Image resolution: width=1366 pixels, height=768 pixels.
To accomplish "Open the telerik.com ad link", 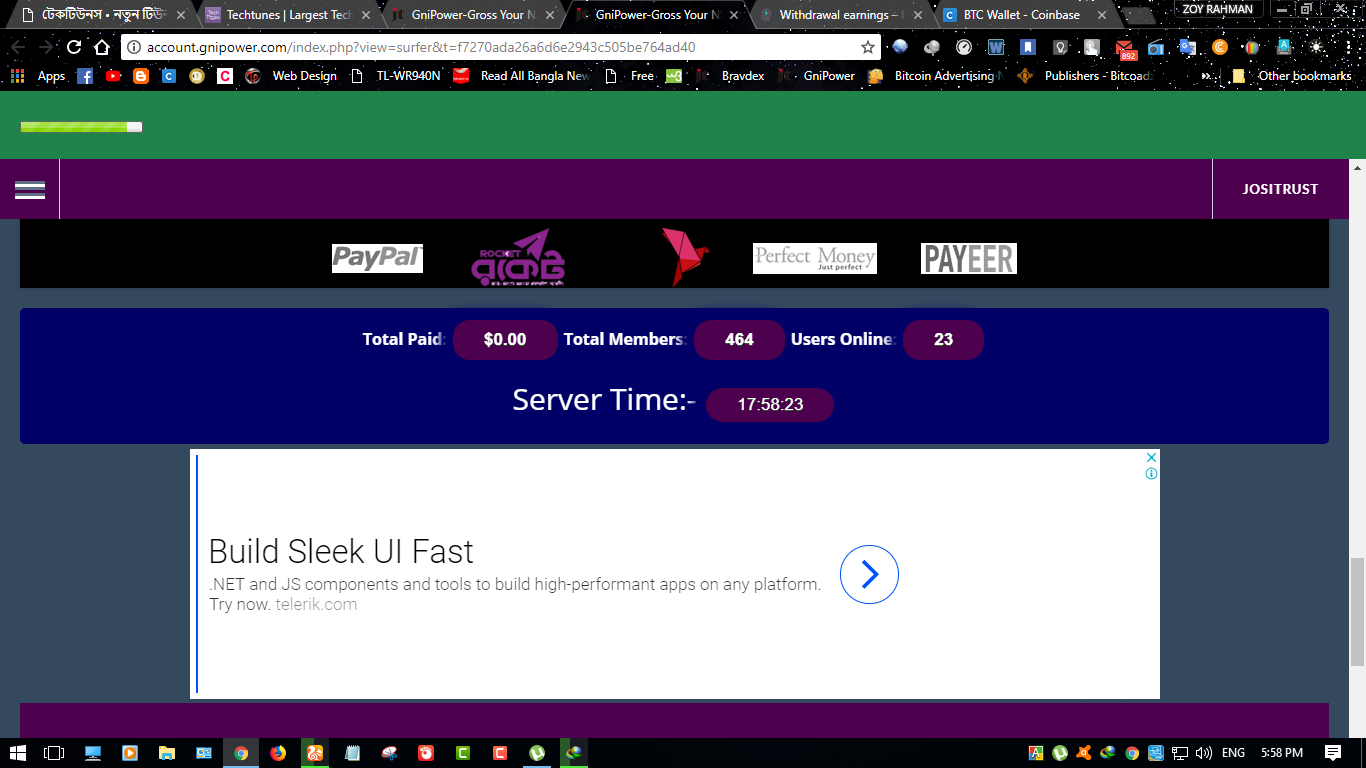I will click(316, 604).
